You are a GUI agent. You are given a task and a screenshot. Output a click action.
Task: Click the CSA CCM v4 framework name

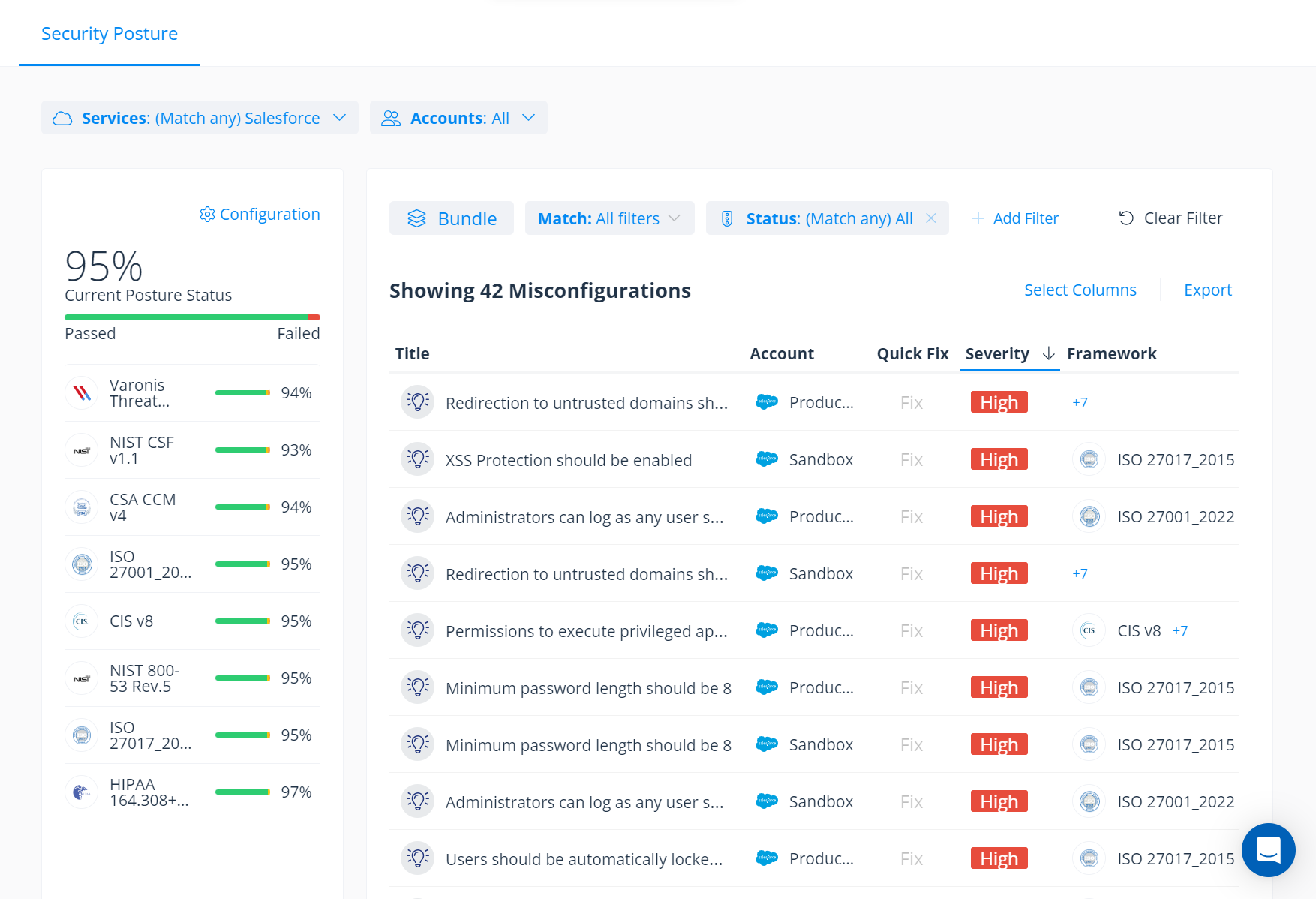pyautogui.click(x=143, y=507)
